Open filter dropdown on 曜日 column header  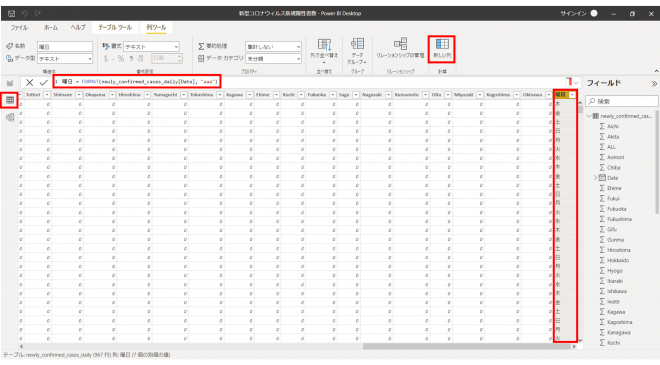pos(572,95)
